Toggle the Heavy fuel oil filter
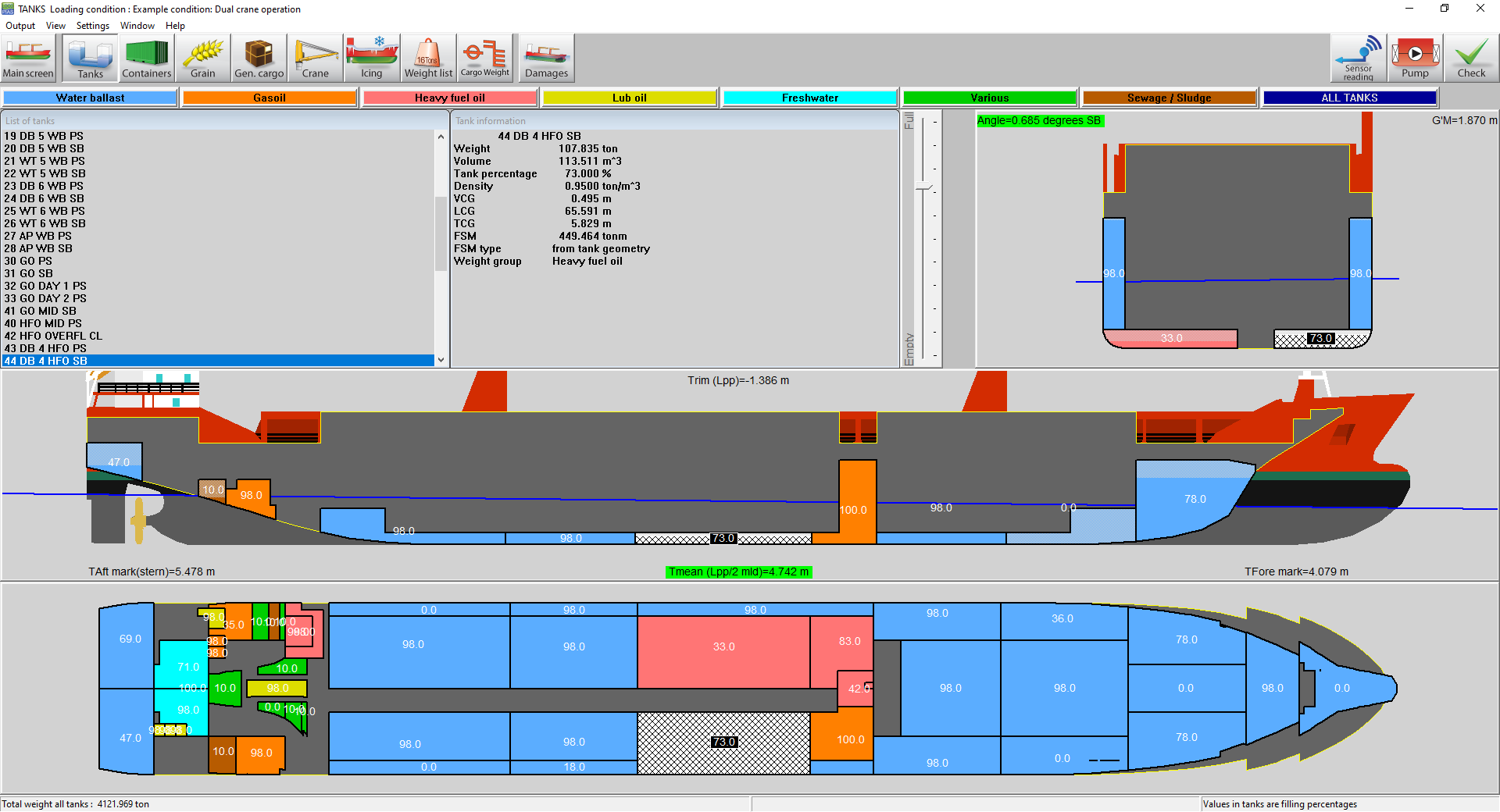 pos(449,98)
